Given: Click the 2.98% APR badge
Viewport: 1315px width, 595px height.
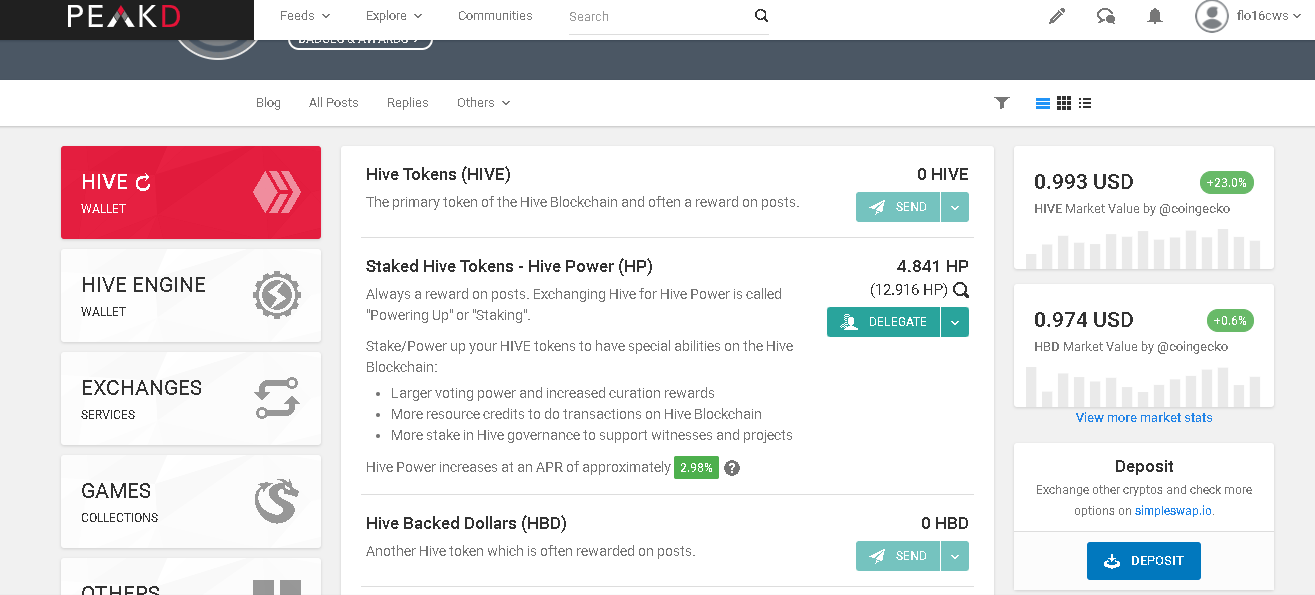Looking at the screenshot, I should coord(696,468).
